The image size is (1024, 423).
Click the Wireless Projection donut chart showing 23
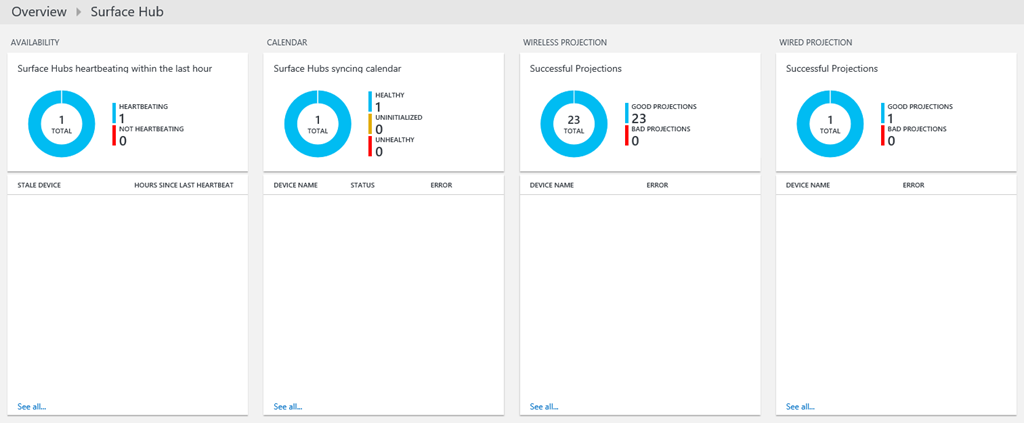click(x=573, y=124)
